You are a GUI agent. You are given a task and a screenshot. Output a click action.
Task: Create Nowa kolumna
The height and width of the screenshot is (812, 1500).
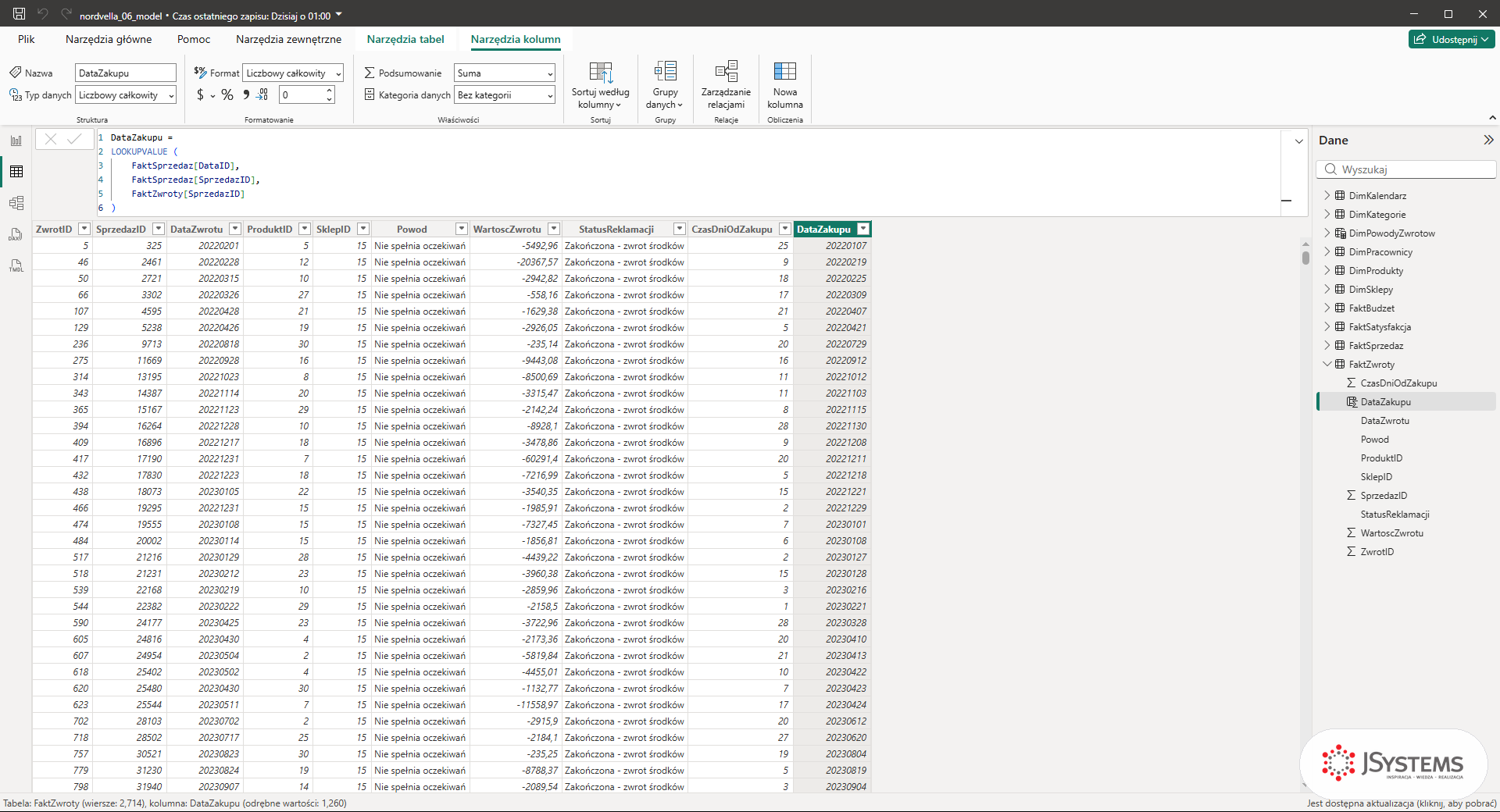(785, 86)
